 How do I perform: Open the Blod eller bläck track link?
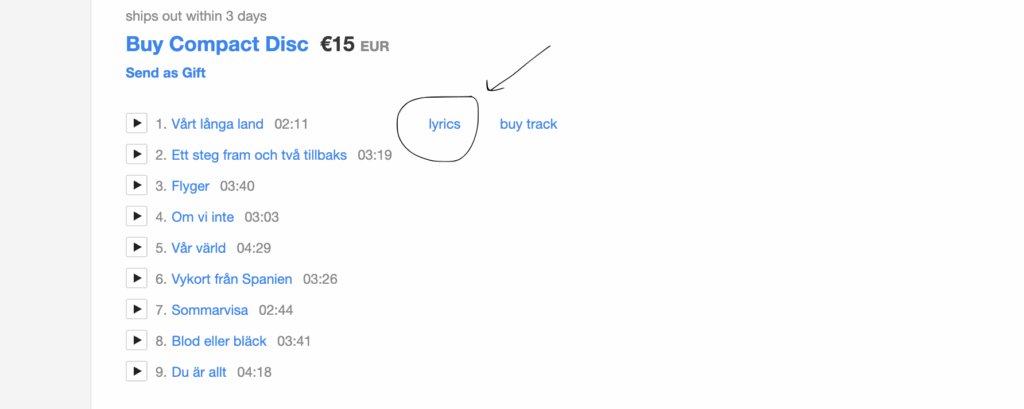pyautogui.click(x=219, y=341)
